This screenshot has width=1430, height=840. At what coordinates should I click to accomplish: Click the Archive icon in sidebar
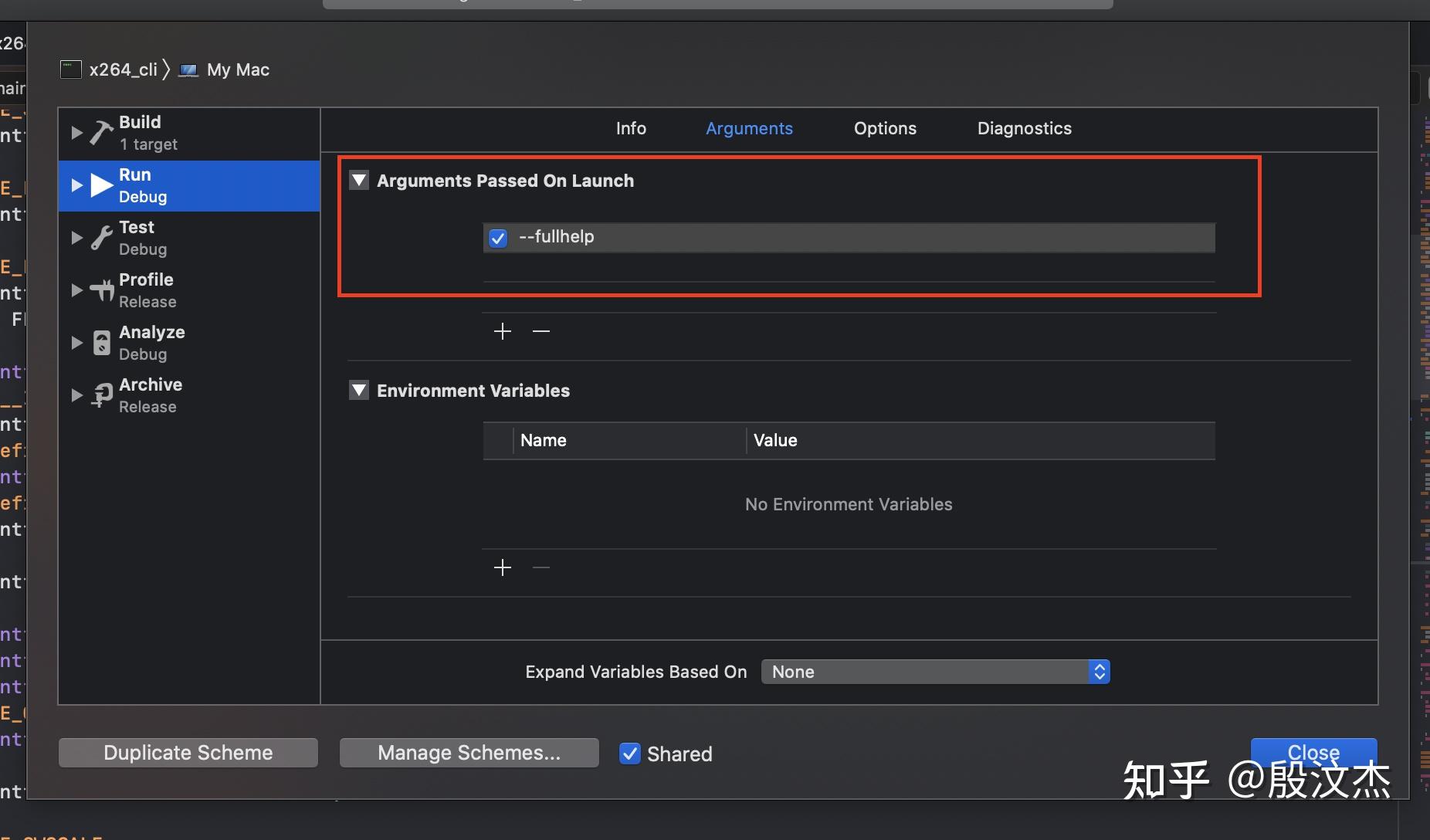click(101, 395)
